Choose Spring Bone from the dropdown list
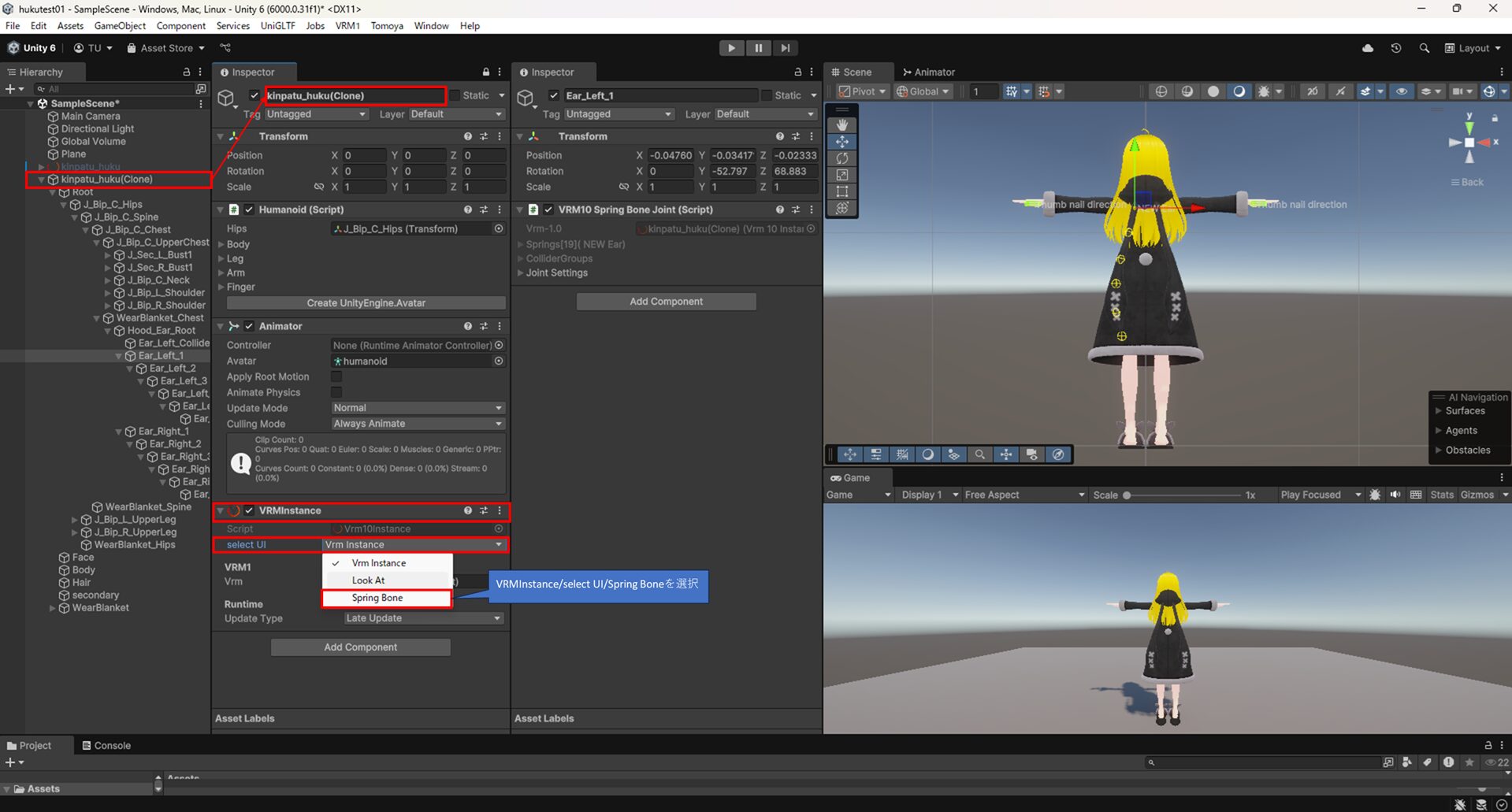The width and height of the screenshot is (1512, 812). 377,598
